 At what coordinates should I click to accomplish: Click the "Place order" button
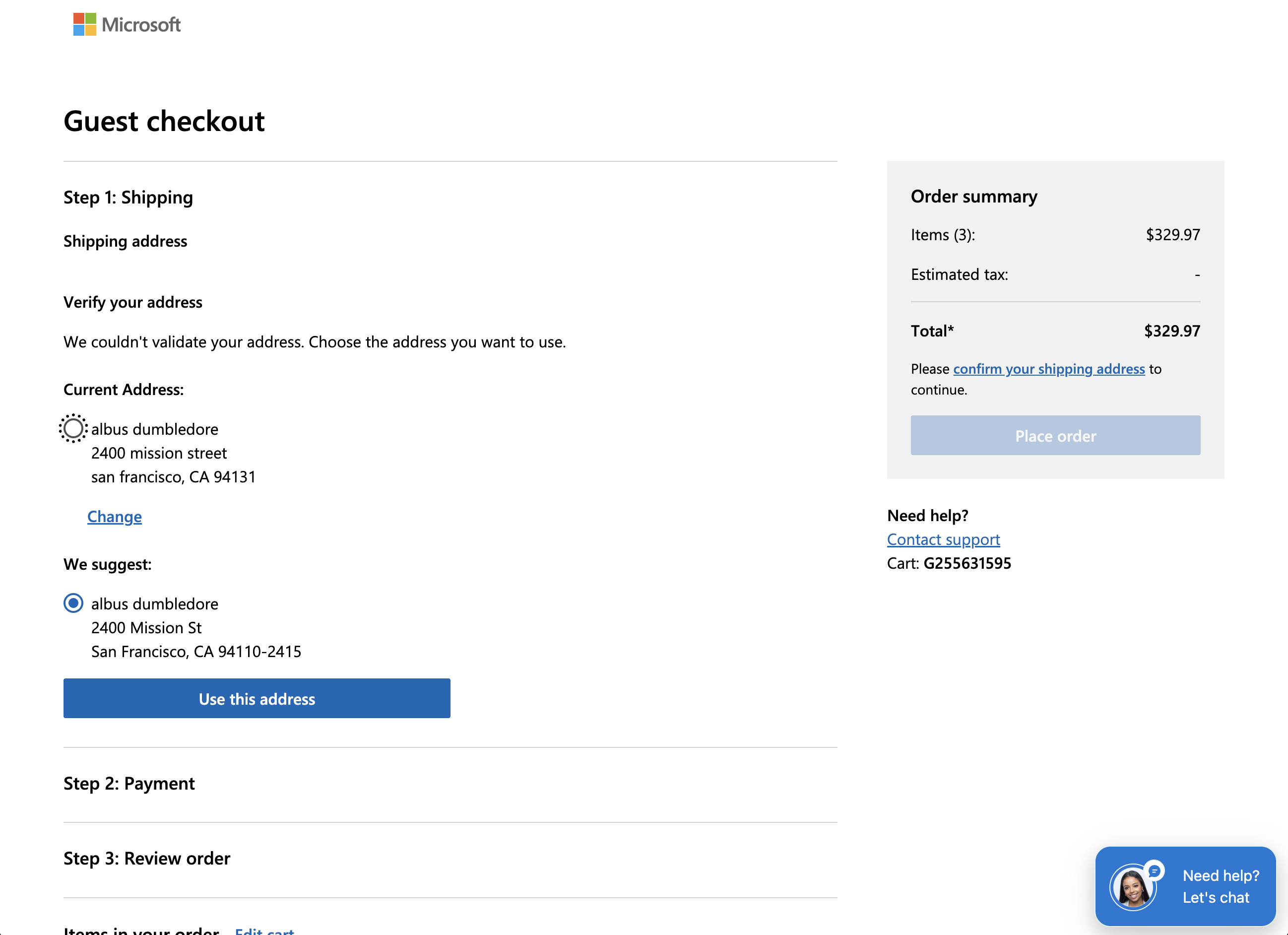(1055, 435)
